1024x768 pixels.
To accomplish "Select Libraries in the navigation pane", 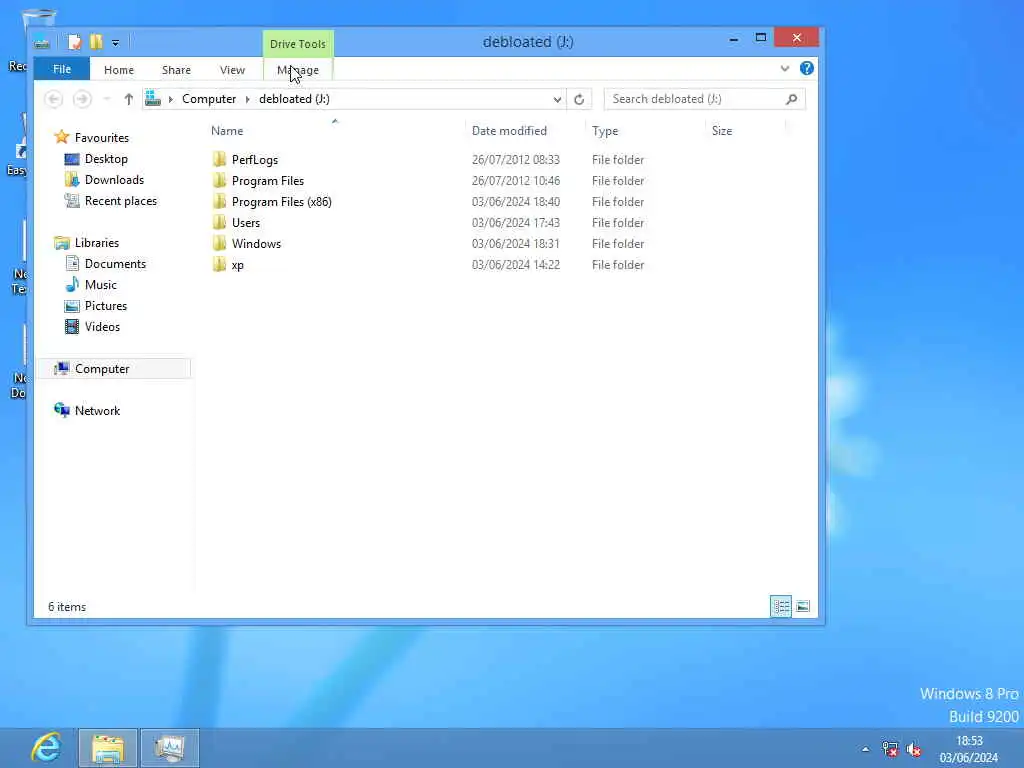I will click(97, 243).
